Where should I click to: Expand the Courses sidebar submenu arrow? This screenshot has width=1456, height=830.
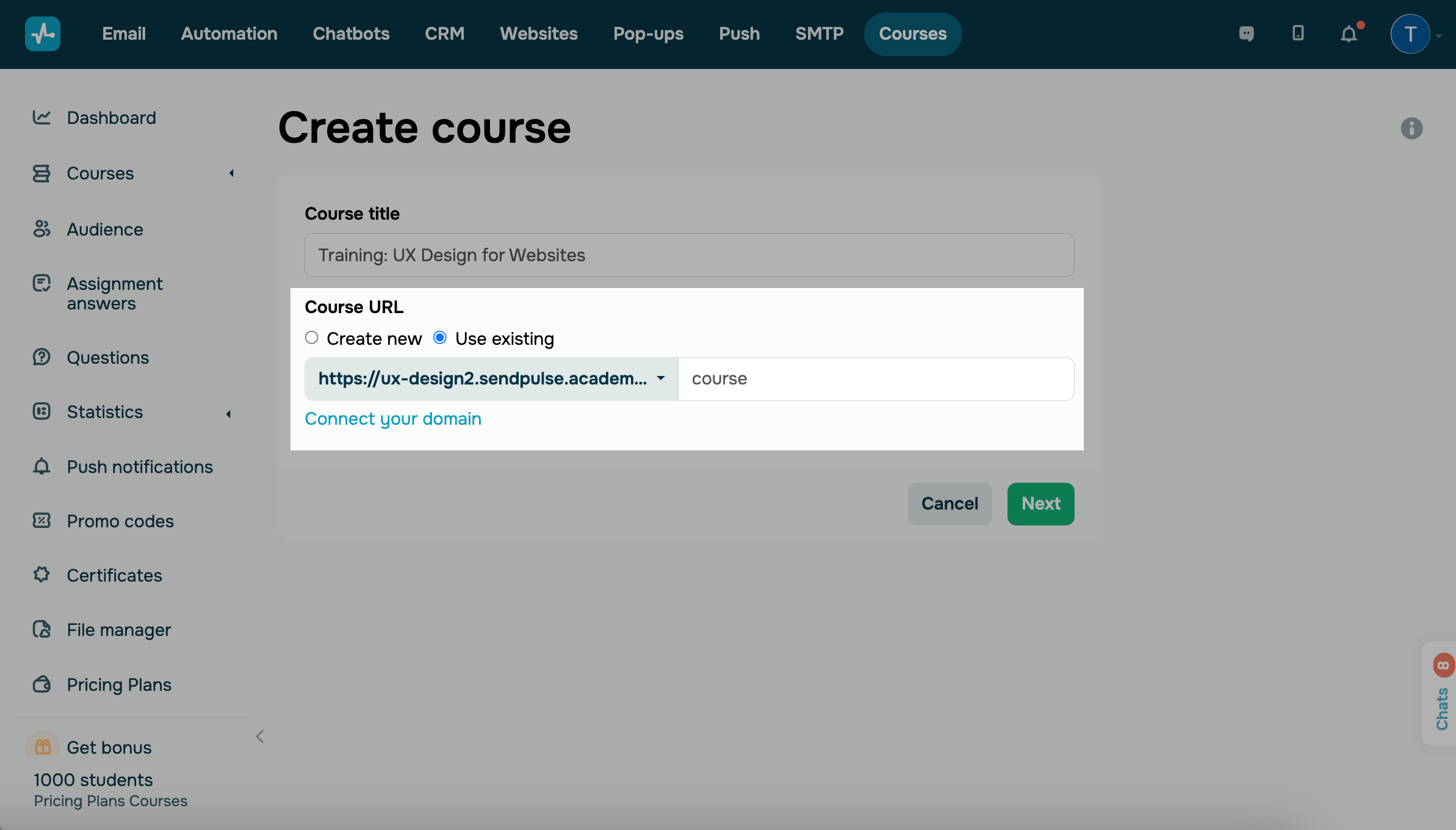(231, 173)
